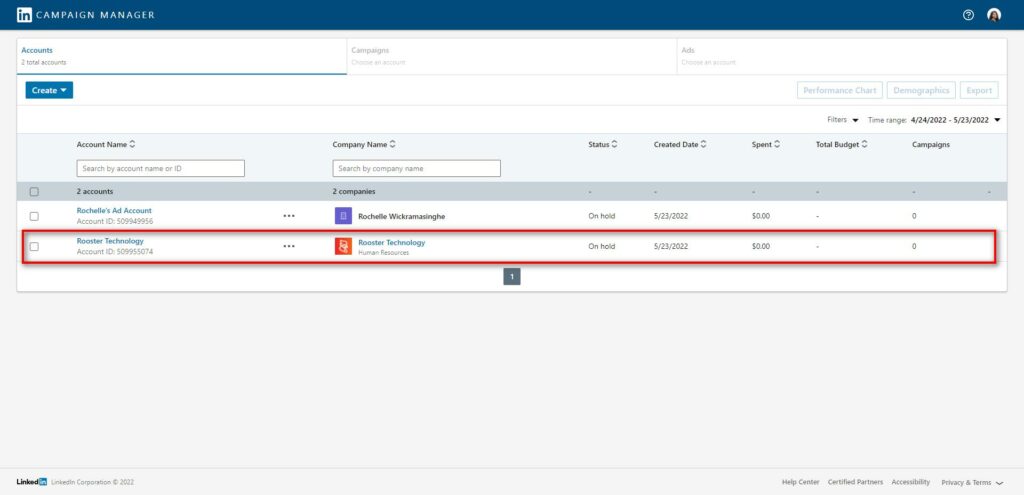This screenshot has height=495, width=1024.
Task: Click the Demographics button
Action: [921, 90]
